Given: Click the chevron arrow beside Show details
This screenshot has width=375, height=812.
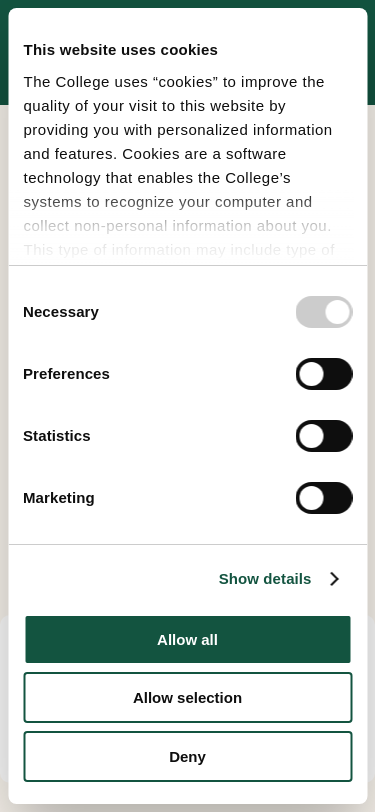Looking at the screenshot, I should tap(335, 579).
